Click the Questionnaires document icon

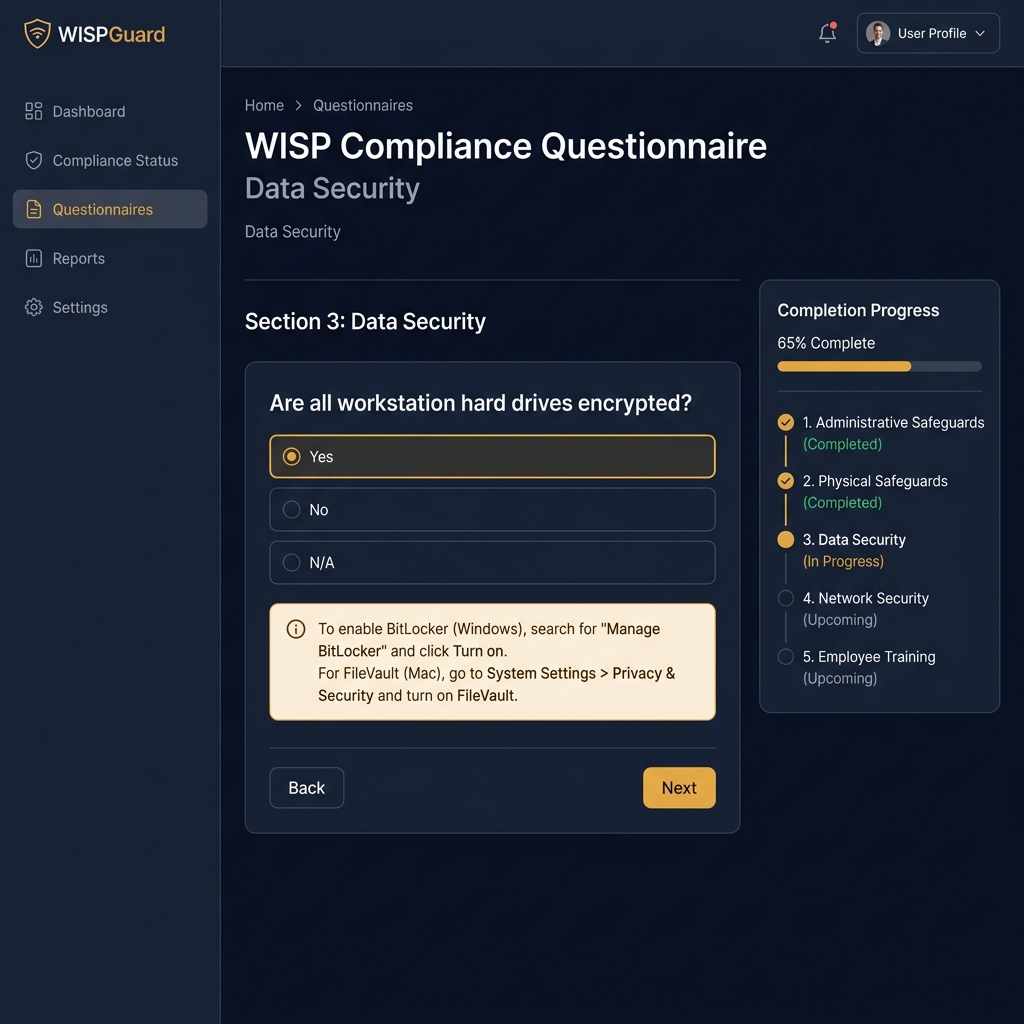34,209
